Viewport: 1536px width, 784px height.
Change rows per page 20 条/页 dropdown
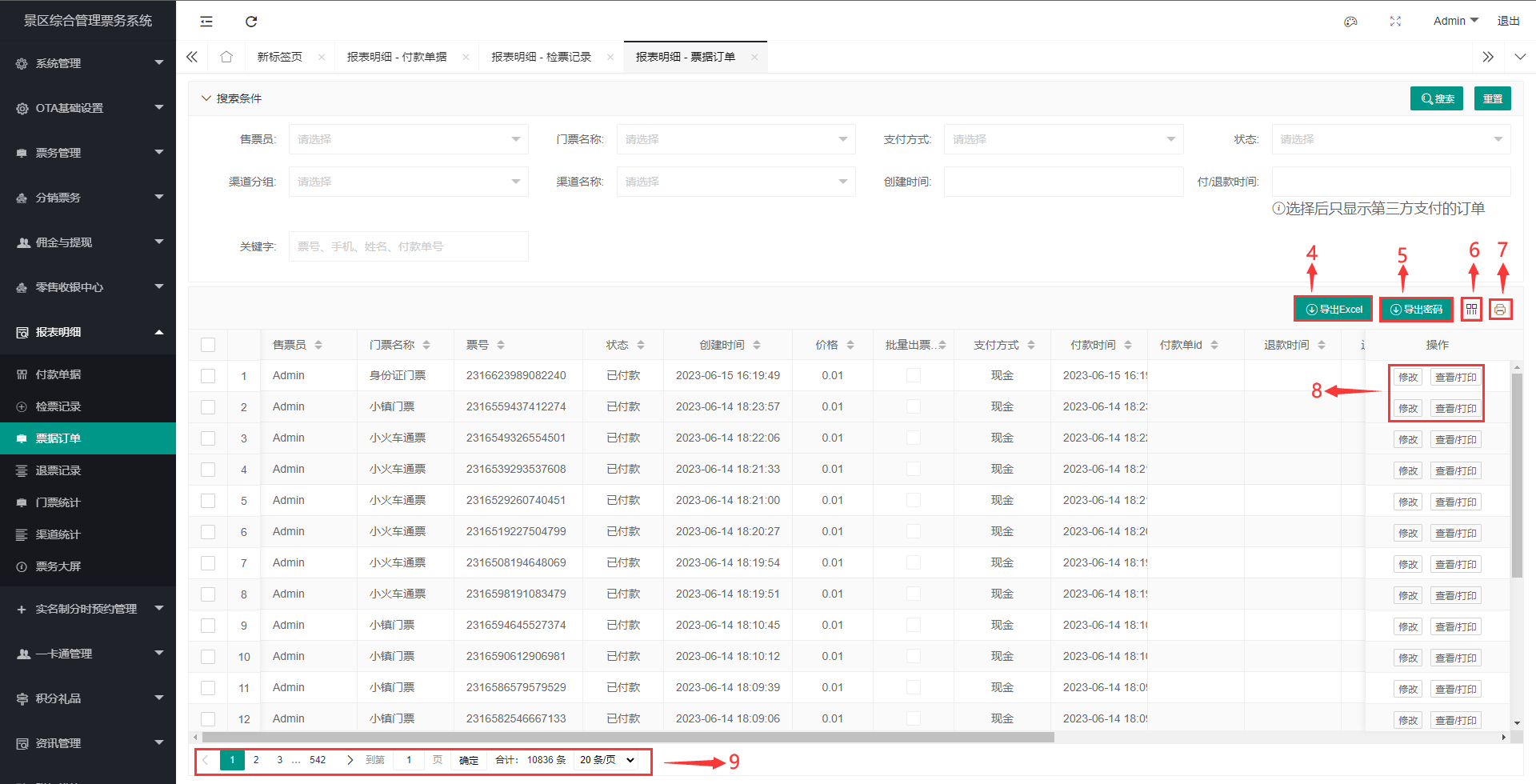tap(608, 760)
